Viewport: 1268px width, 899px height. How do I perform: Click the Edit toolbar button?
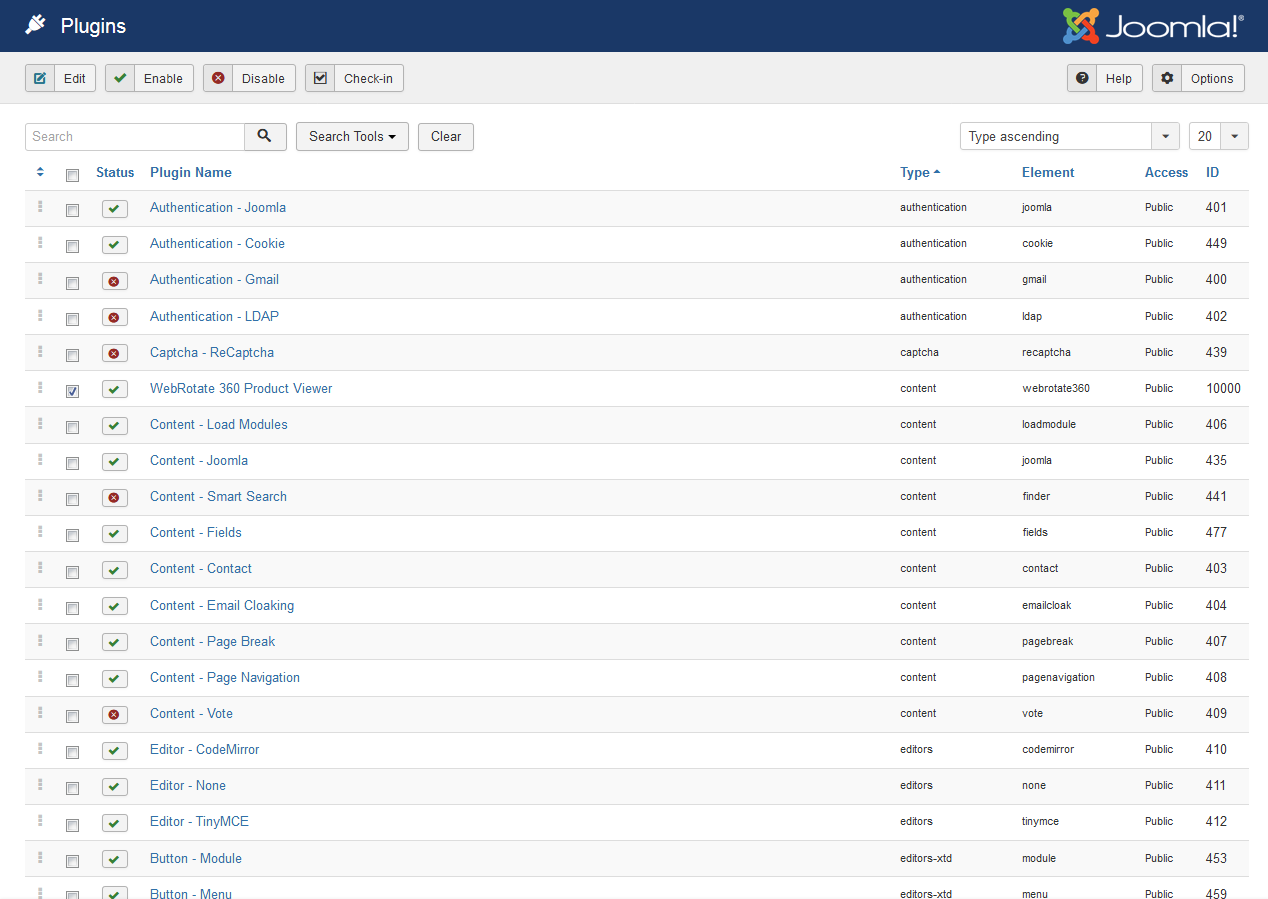60,78
